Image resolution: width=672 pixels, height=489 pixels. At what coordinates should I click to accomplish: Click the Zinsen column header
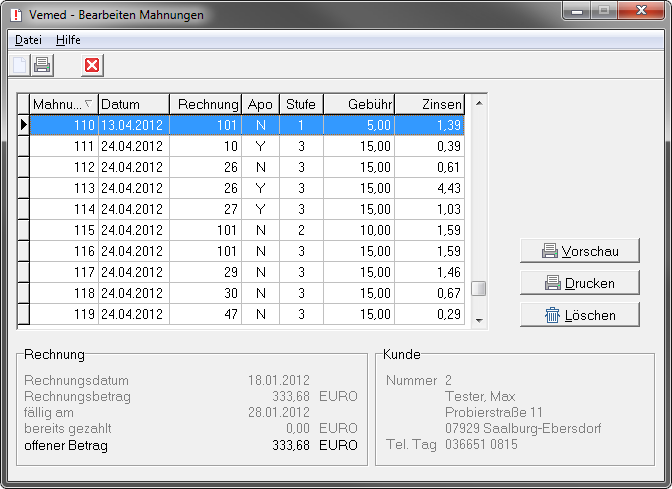pos(429,104)
